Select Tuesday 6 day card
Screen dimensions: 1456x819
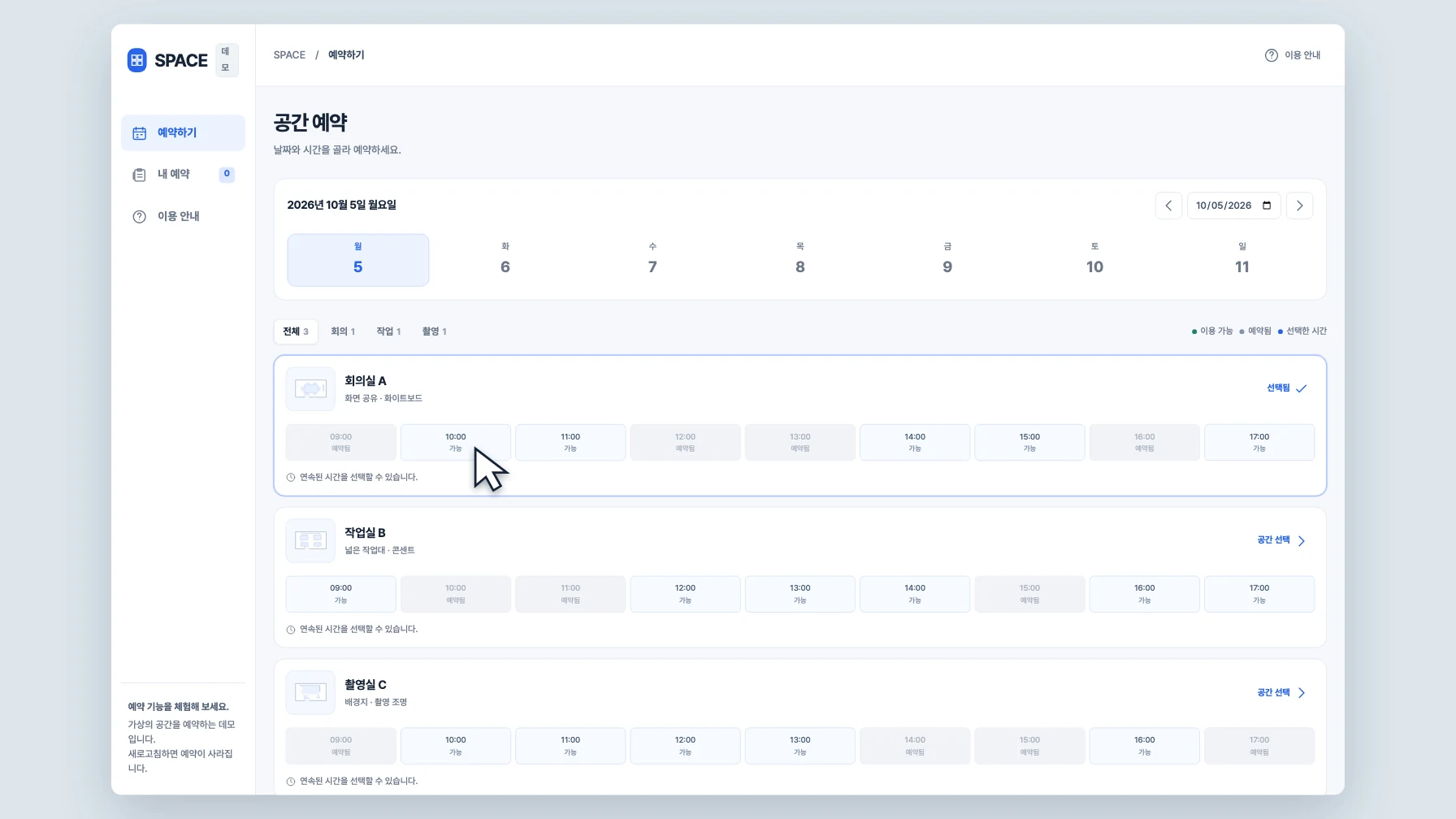coord(505,260)
